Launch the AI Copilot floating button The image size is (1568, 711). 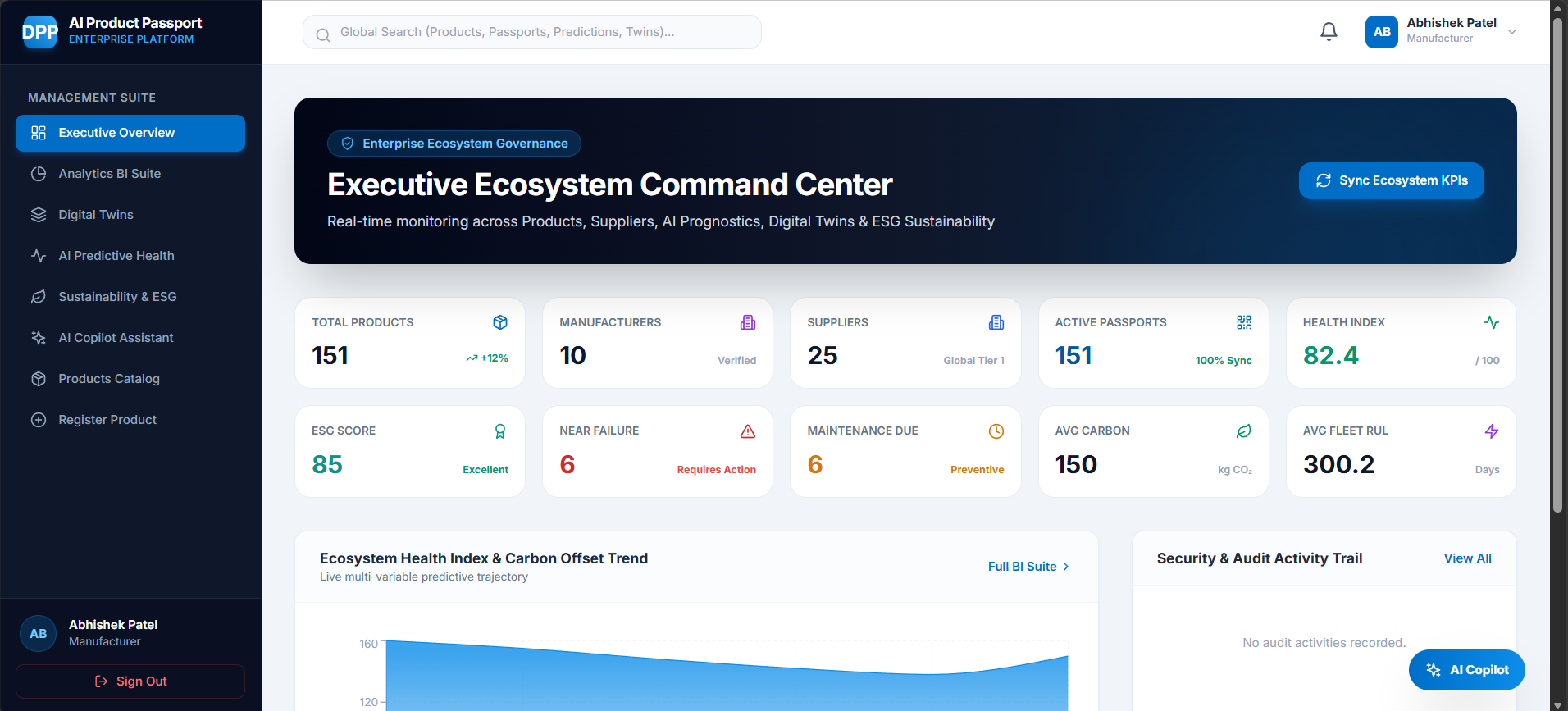tap(1466, 670)
